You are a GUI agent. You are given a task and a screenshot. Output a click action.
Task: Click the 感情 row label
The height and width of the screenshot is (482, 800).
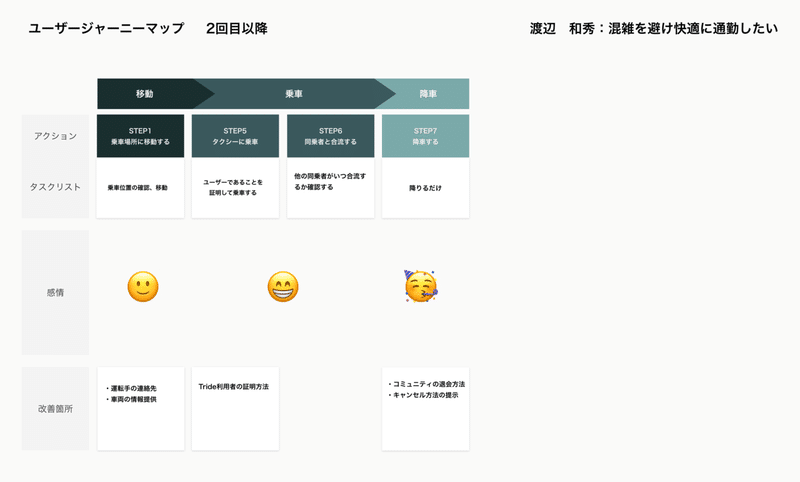tap(55, 292)
